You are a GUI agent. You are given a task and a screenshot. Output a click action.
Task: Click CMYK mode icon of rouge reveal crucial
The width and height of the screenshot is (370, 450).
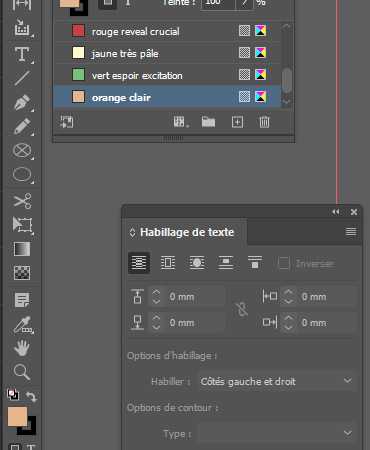260,31
